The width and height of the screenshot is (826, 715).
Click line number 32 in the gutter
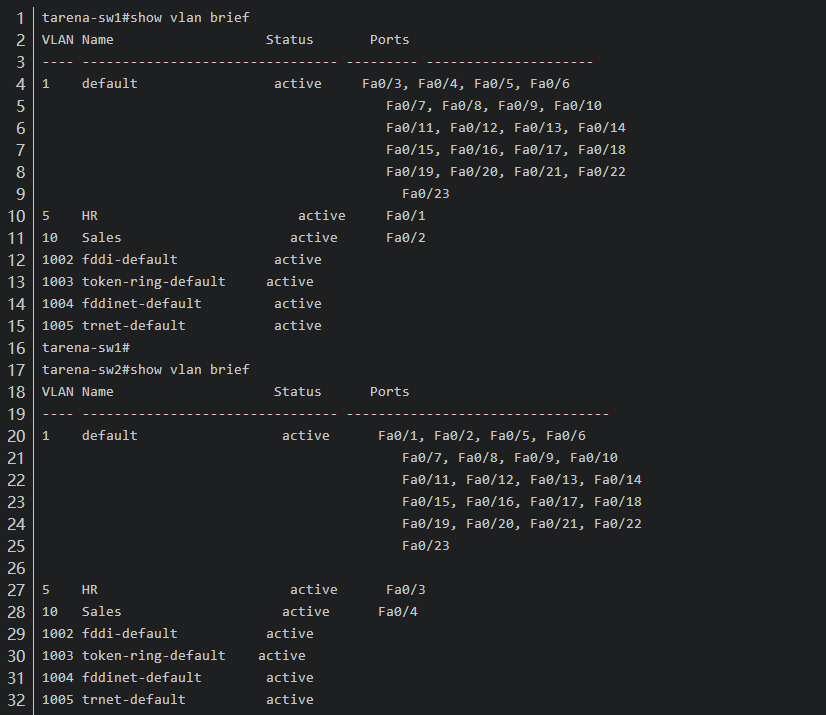[16, 700]
